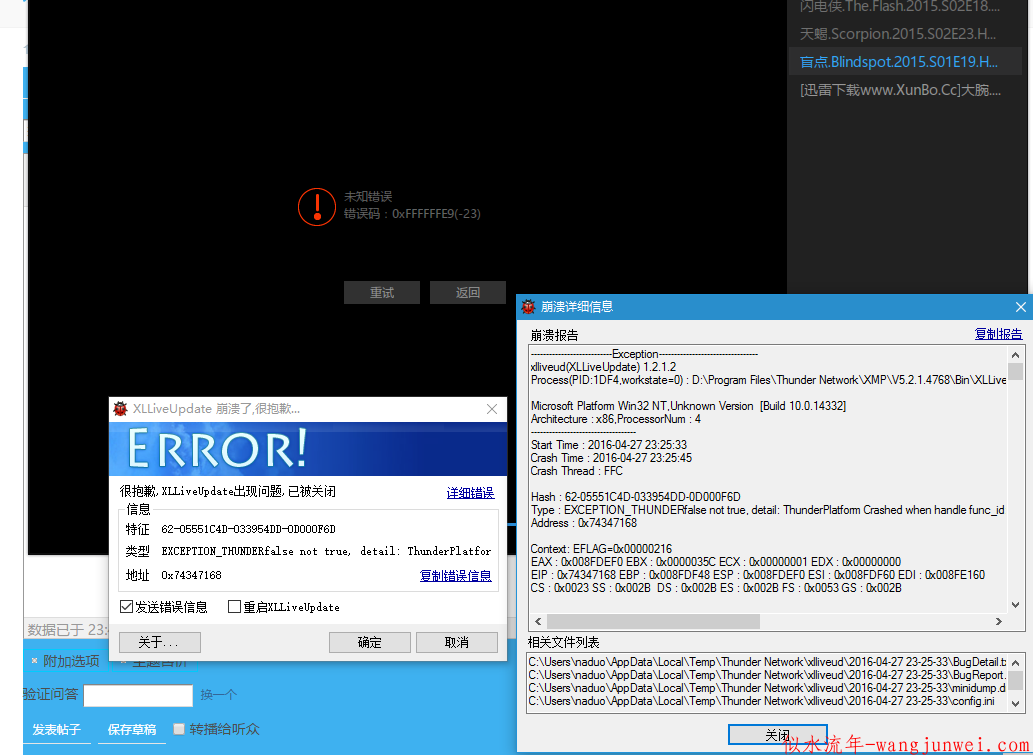Open the 关于... about button
1033x755 pixels.
tap(159, 642)
